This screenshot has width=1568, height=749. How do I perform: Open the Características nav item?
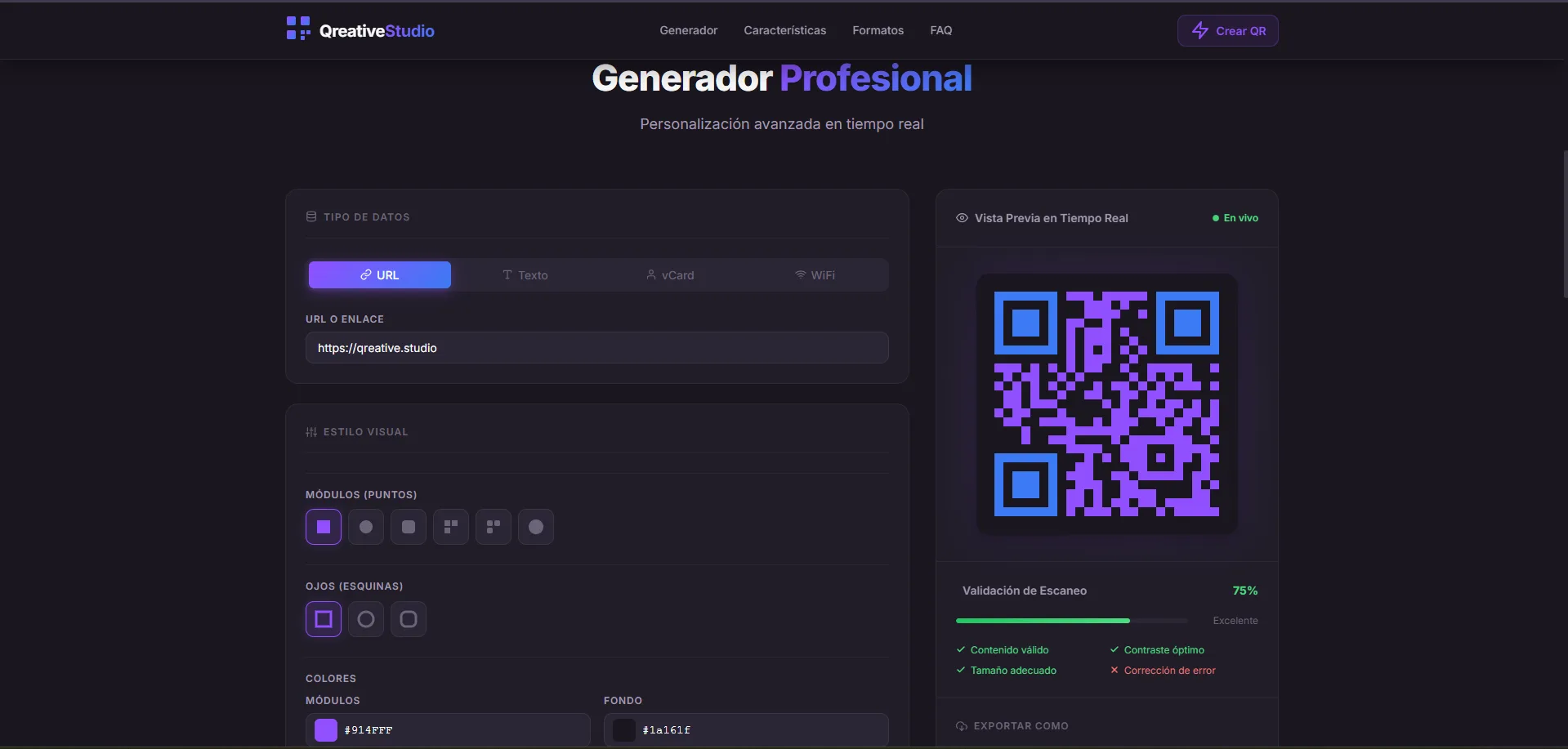pyautogui.click(x=784, y=30)
